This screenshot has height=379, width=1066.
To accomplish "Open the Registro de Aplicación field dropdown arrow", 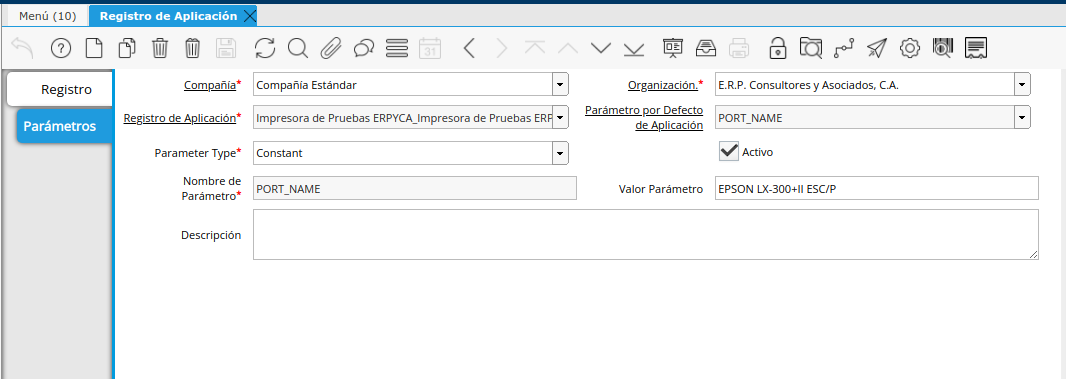I will pyautogui.click(x=560, y=118).
